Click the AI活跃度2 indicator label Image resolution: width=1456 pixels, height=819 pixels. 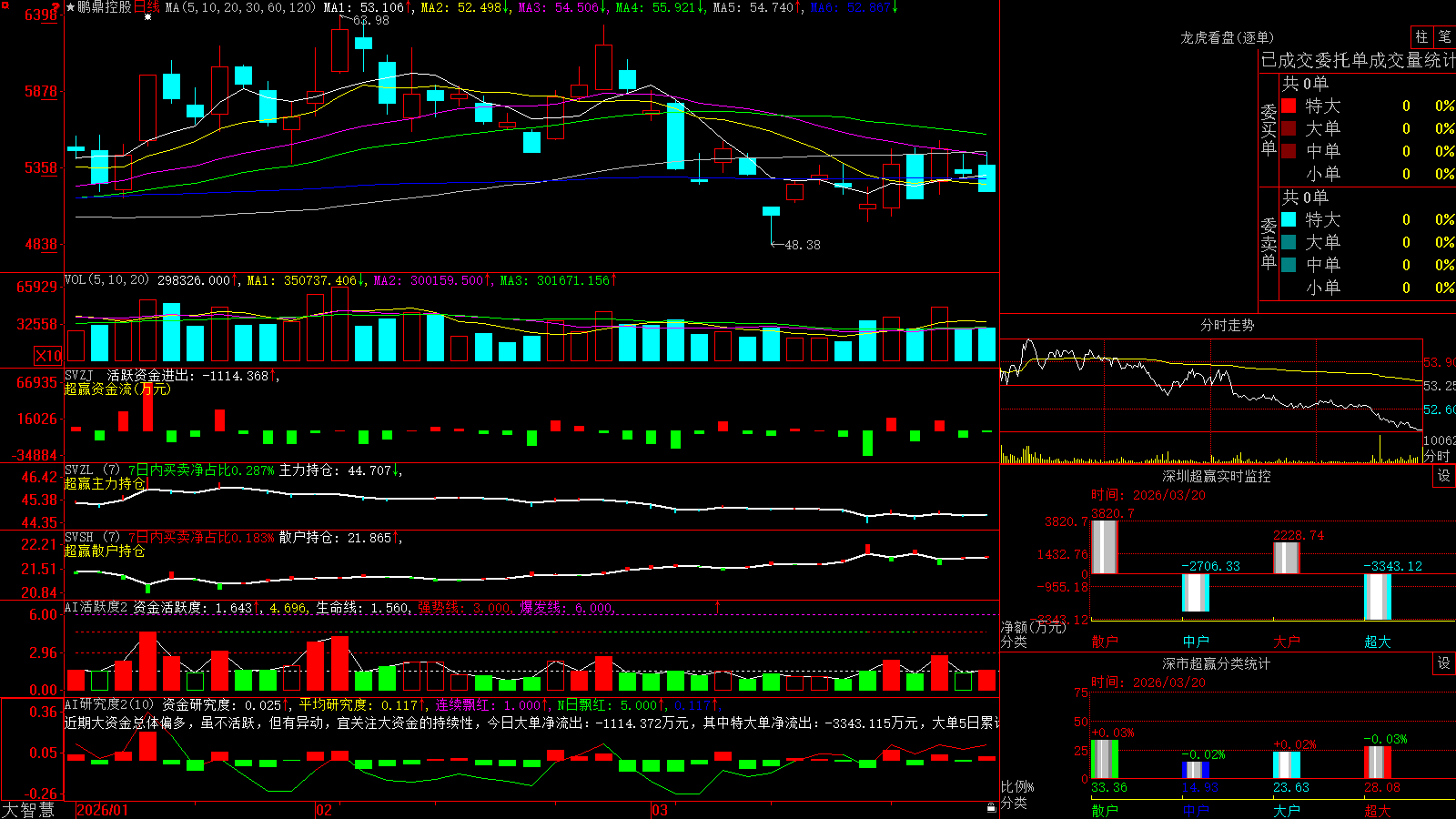click(x=96, y=607)
